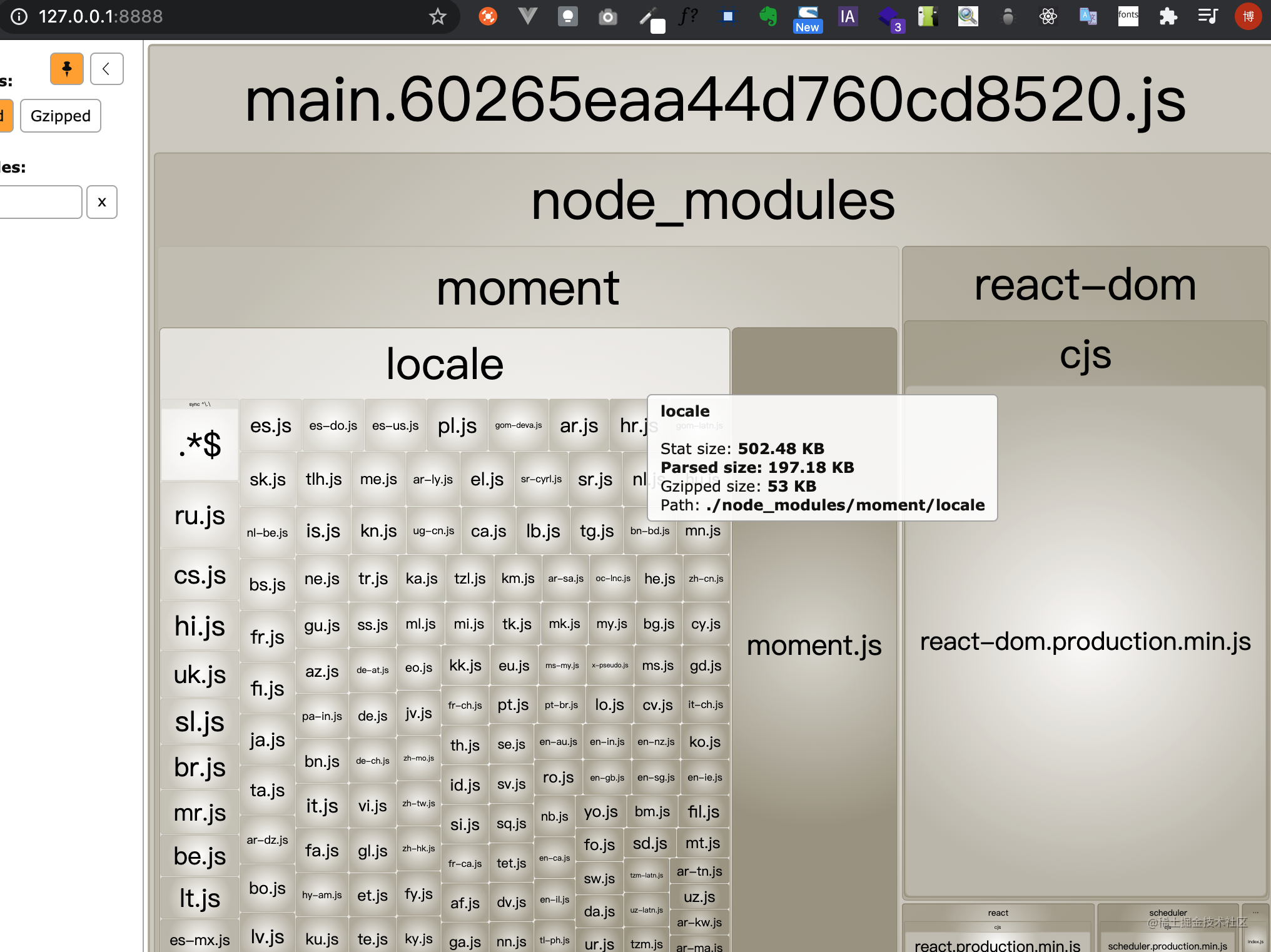The height and width of the screenshot is (952, 1271).
Task: Click the address bar URL 127.0.0.1:8888
Action: point(101,16)
